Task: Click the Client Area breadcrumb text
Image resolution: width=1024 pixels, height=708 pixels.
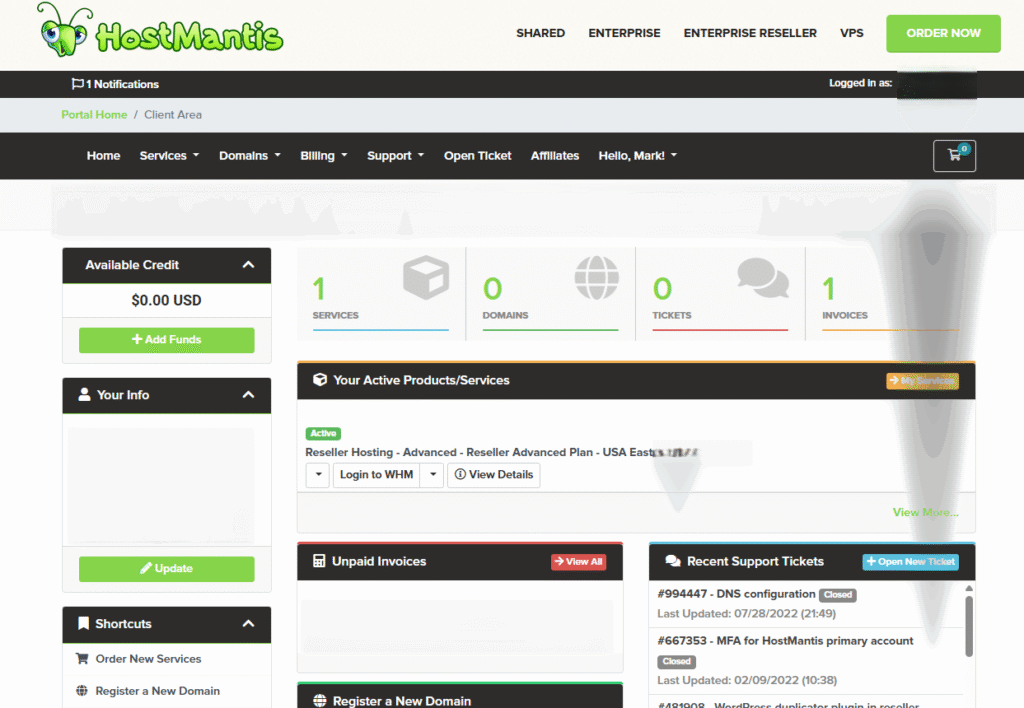Action: click(173, 114)
